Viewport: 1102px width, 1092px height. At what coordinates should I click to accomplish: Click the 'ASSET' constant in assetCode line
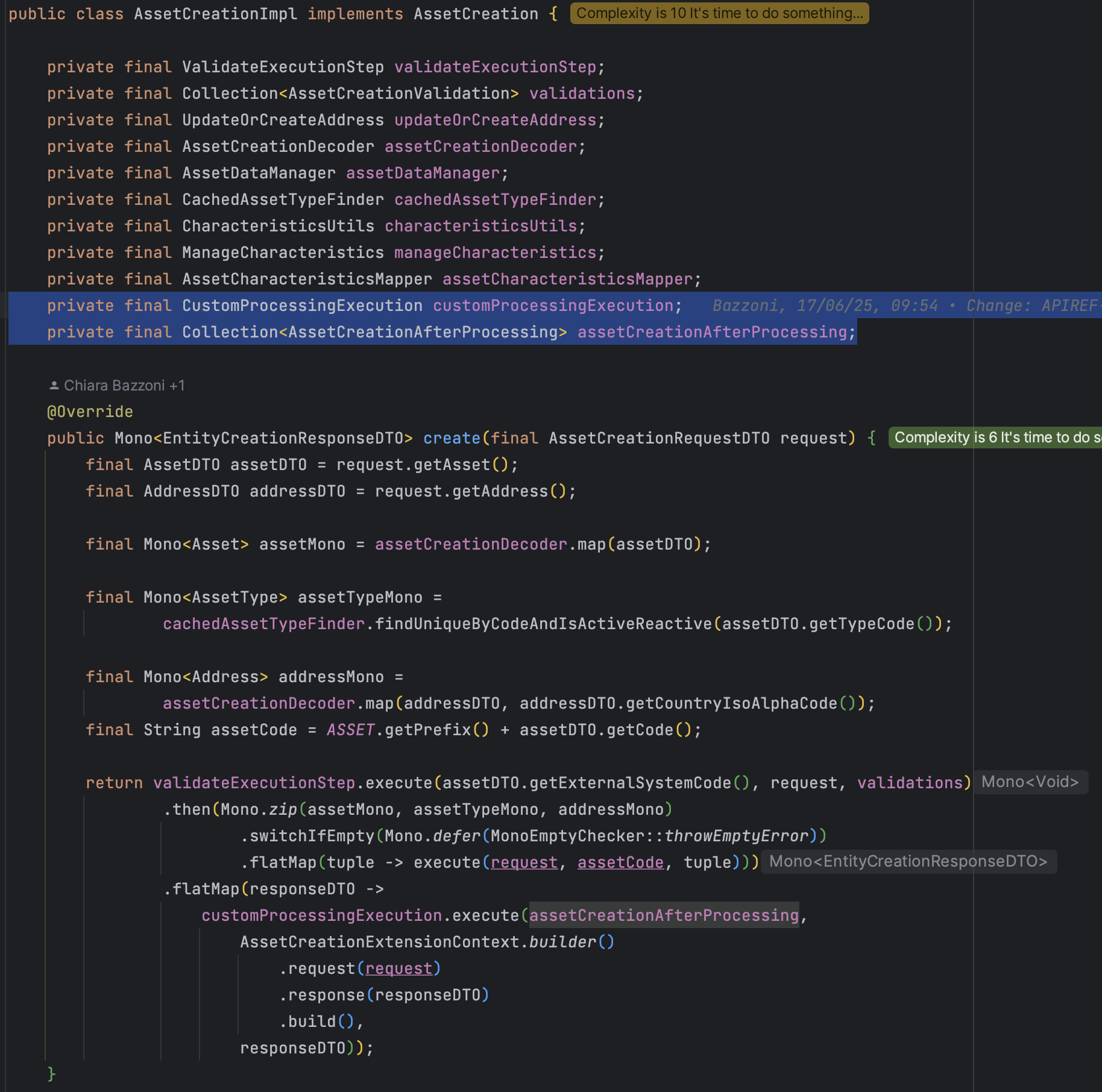pos(350,730)
